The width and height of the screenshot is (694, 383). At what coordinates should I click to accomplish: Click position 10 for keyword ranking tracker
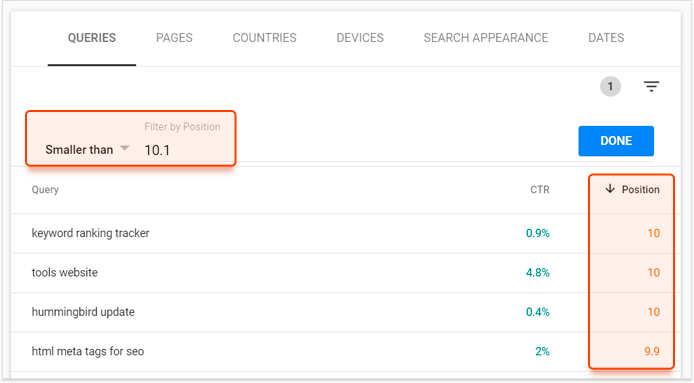pos(653,233)
